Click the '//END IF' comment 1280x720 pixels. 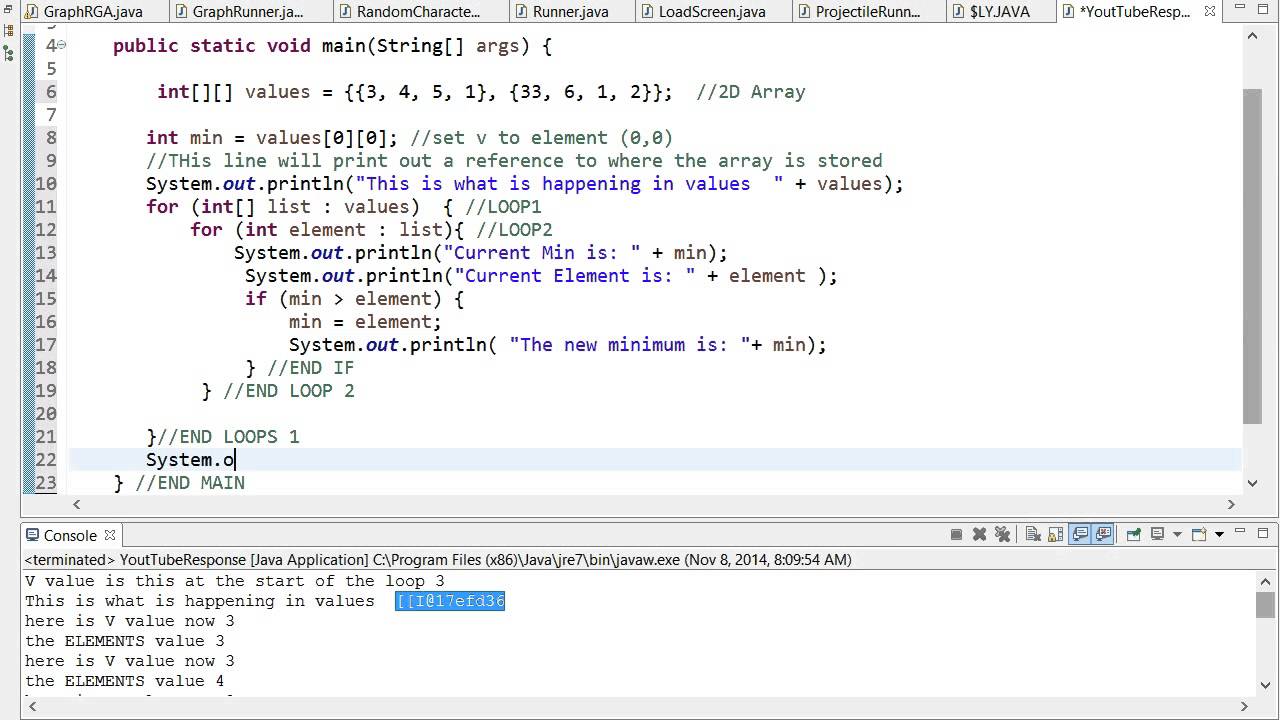pyautogui.click(x=311, y=368)
